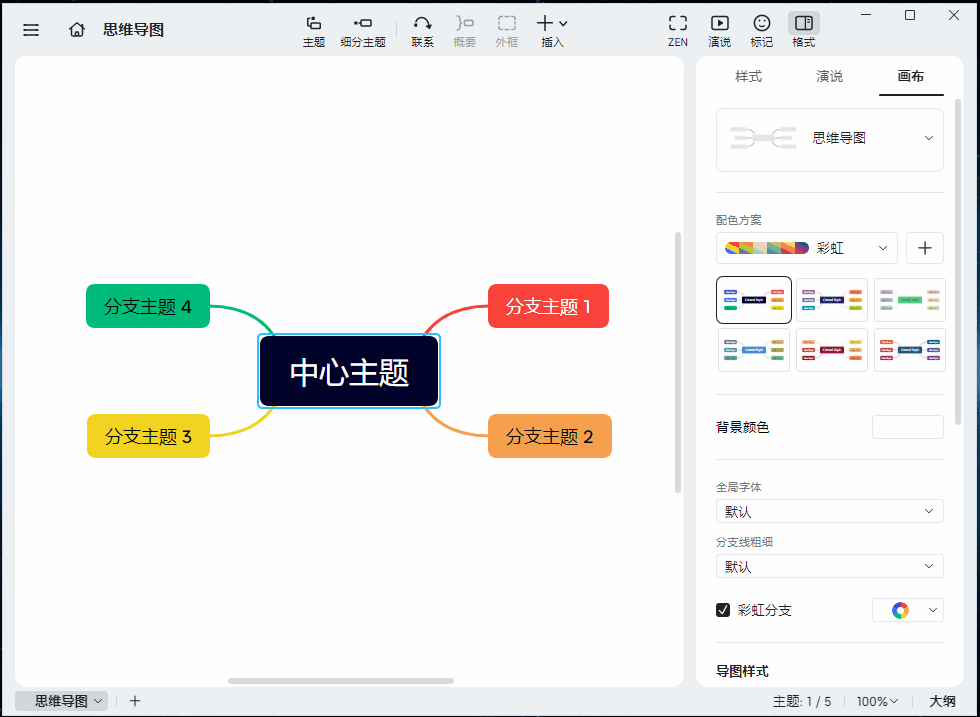The image size is (980, 717).
Task: Insert a relationship using 联系 icon
Action: [x=422, y=31]
